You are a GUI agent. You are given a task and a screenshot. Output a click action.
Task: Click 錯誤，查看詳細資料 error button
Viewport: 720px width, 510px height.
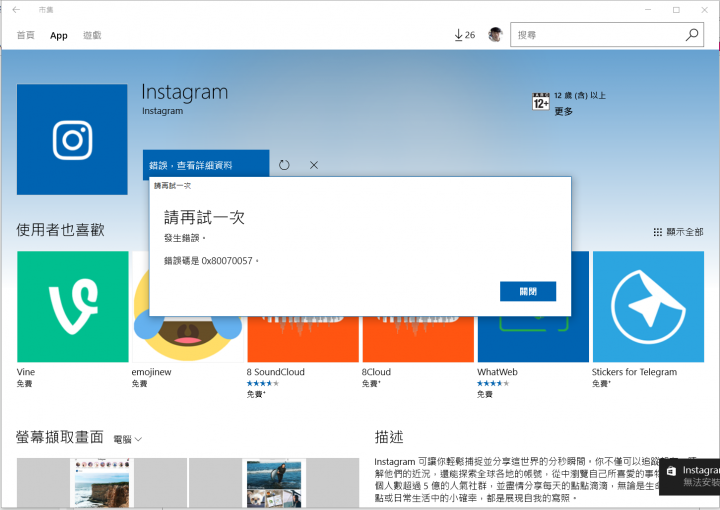pos(206,165)
